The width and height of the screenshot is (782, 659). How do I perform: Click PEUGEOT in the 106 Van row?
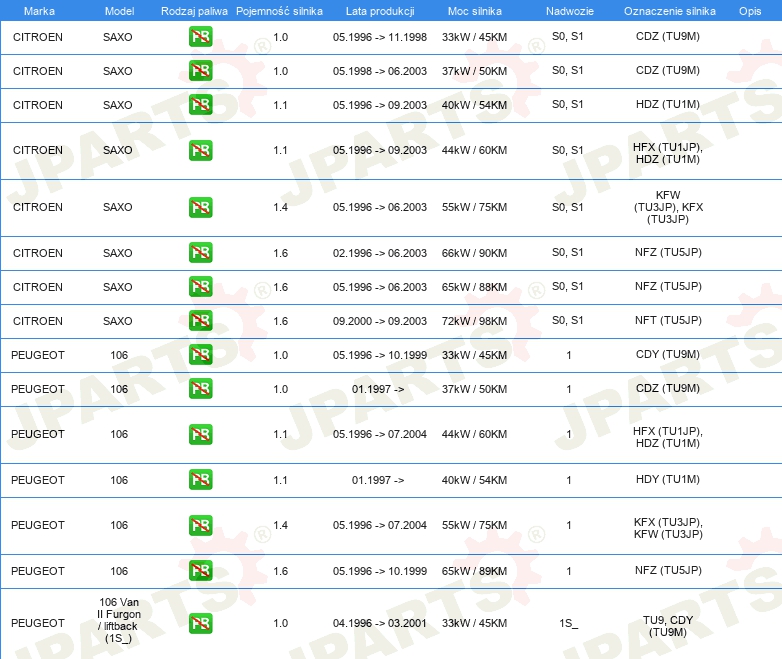tap(38, 623)
